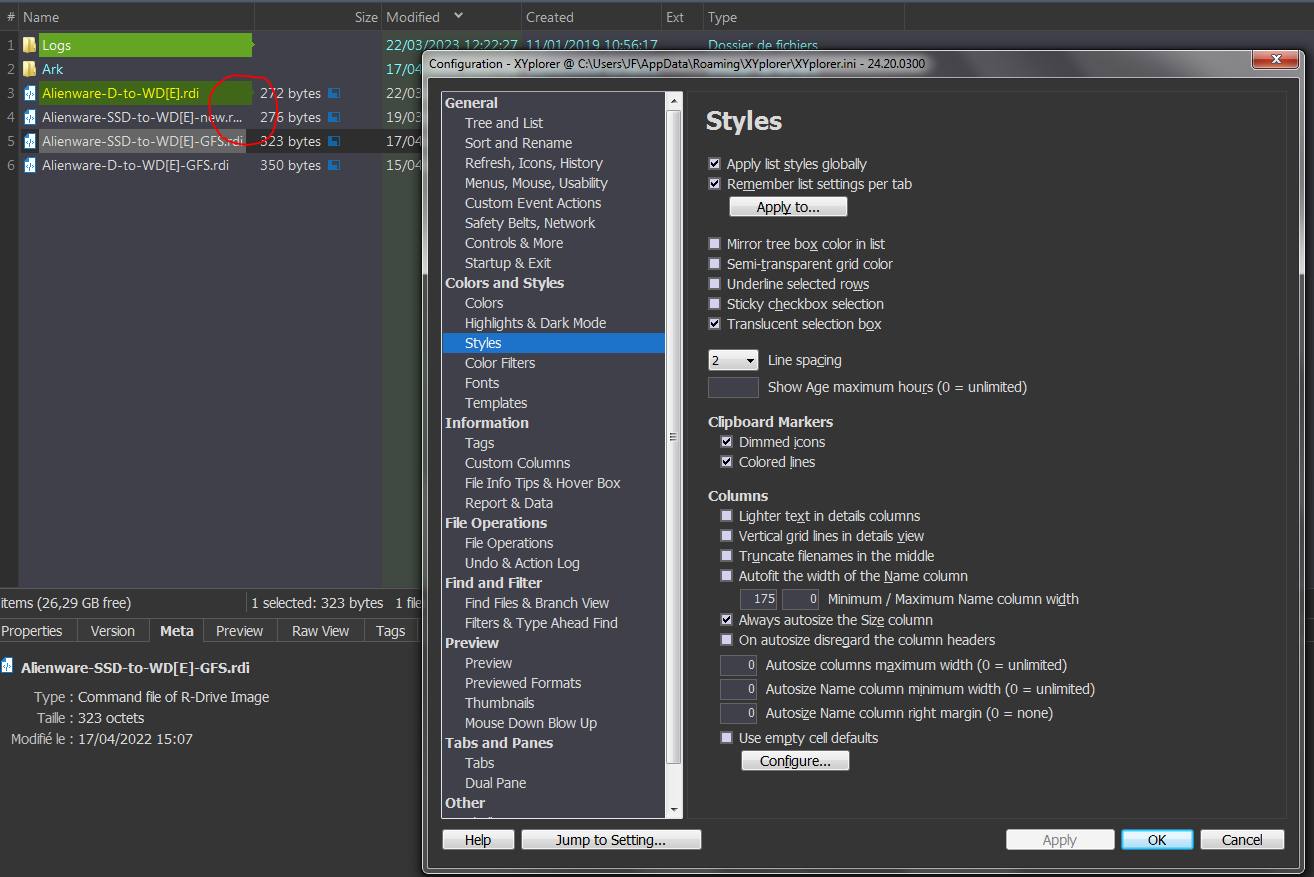Viewport: 1314px width, 877px height.
Task: Click the blue icon beside 272 bytes
Action: coord(334,93)
